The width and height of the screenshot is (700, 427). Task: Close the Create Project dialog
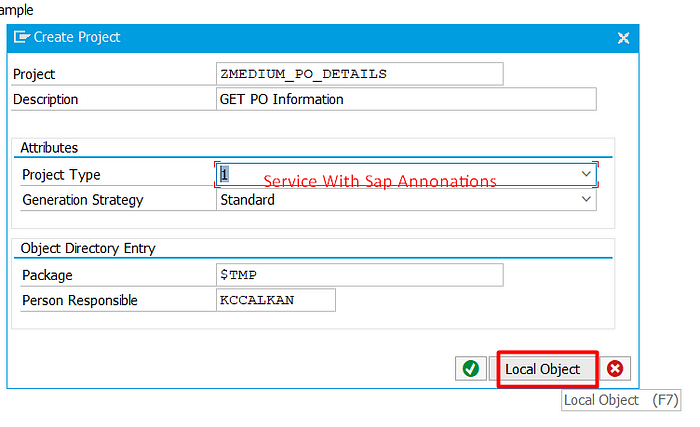point(623,38)
